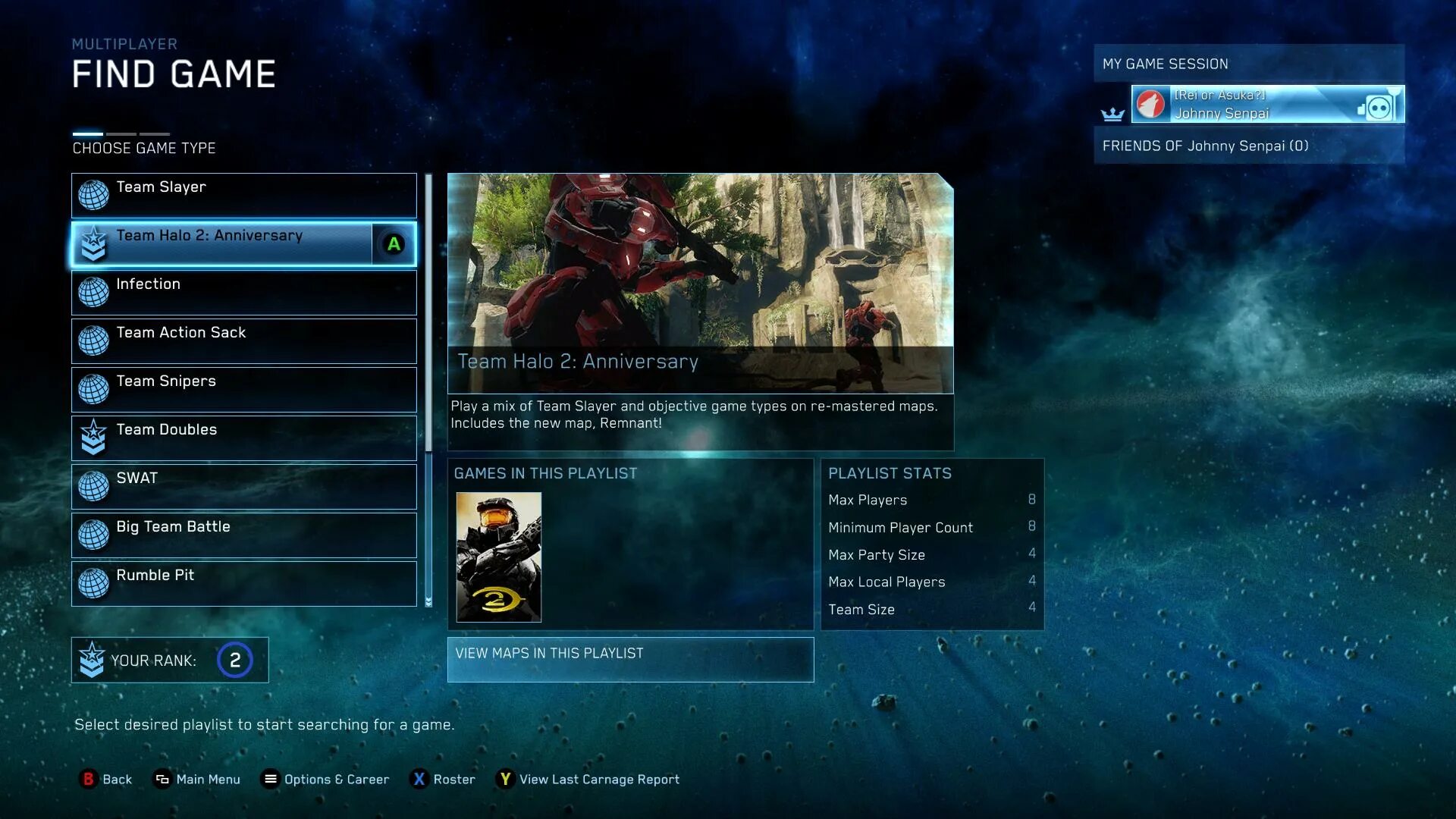The width and height of the screenshot is (1456, 819).
Task: Select the Team Halo 2: Anniversary playlist
Action: pyautogui.click(x=243, y=244)
